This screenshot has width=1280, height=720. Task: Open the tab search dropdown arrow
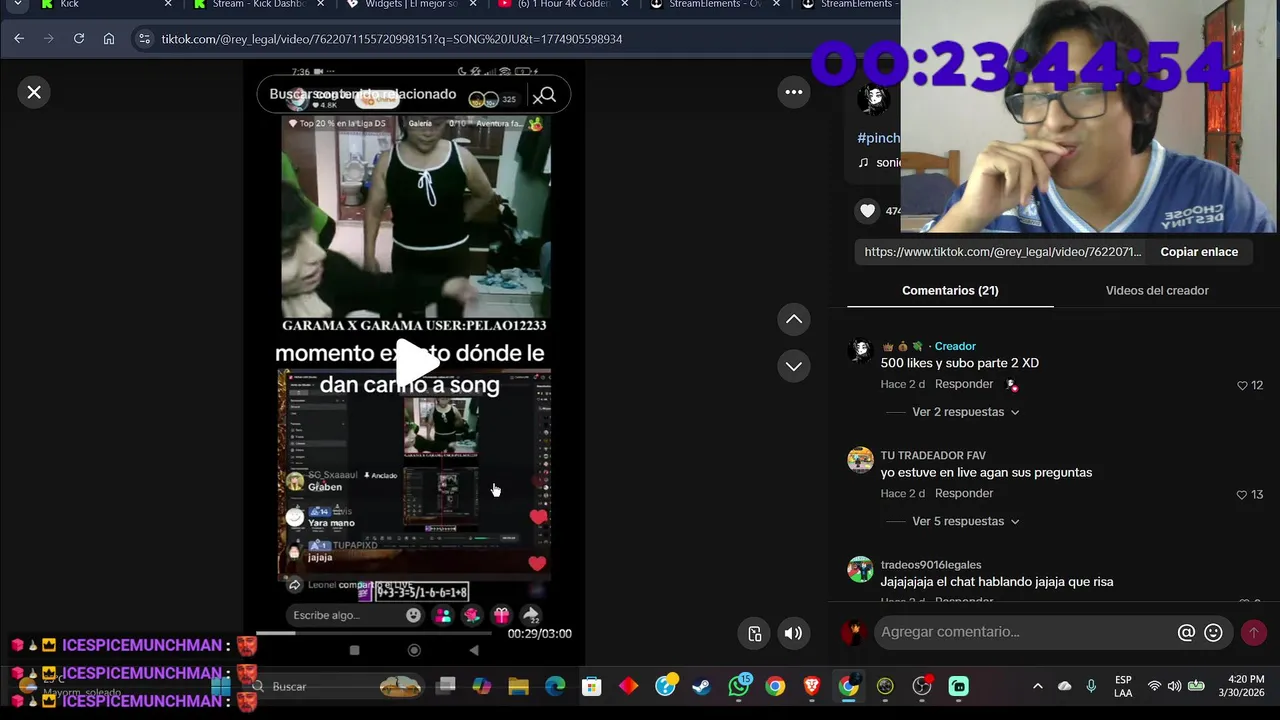(17, 4)
